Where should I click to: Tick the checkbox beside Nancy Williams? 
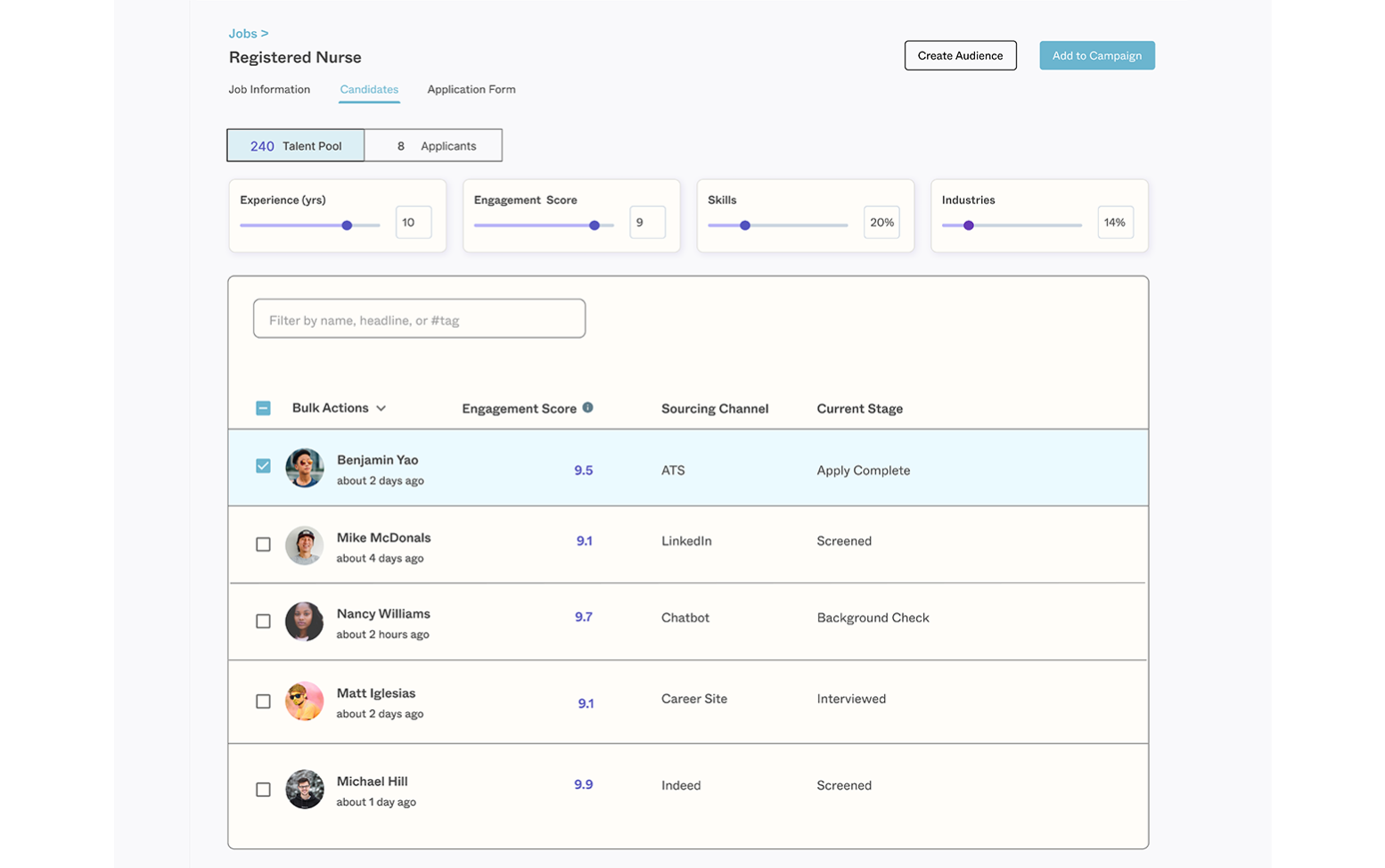tap(263, 621)
